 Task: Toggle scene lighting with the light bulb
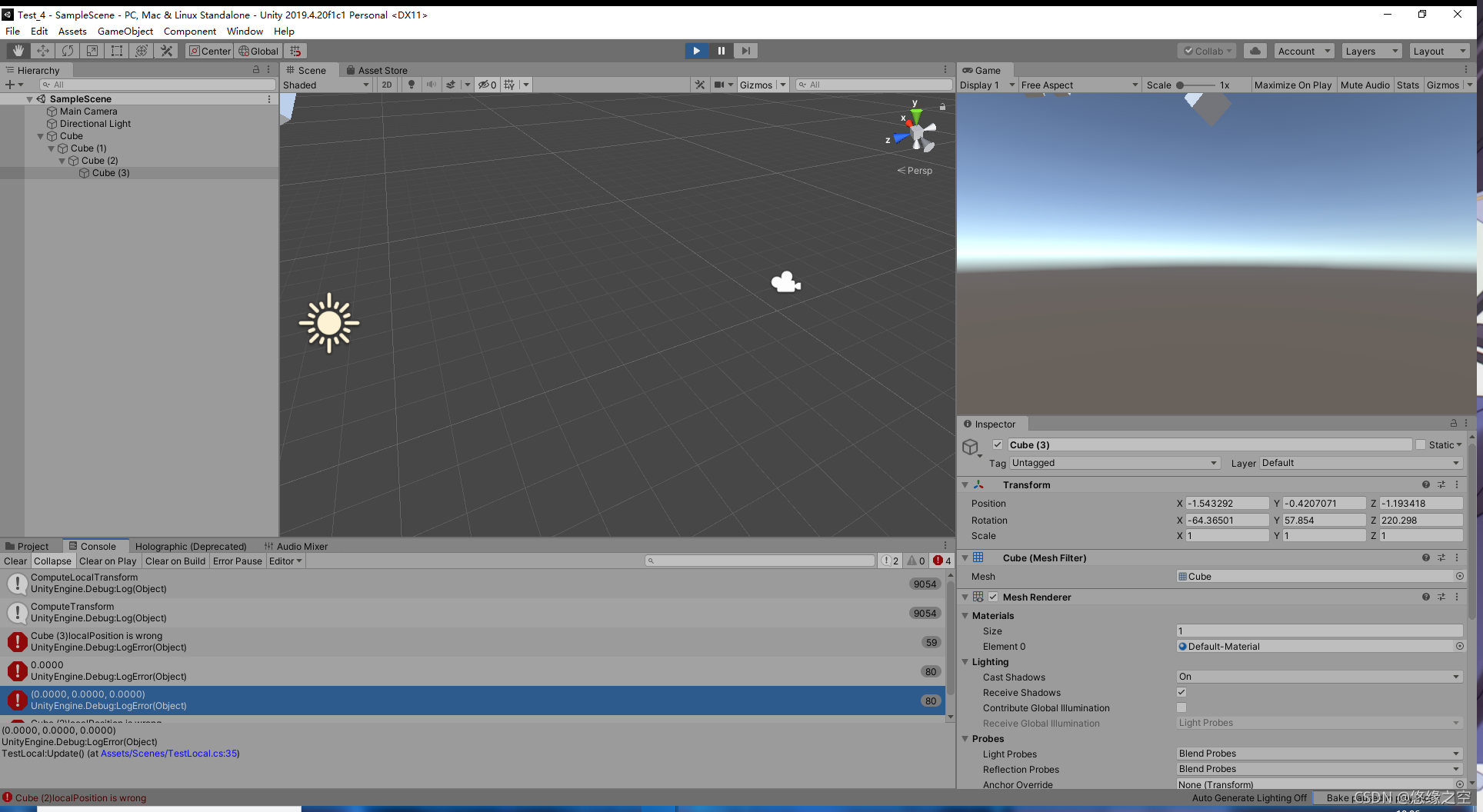(x=412, y=85)
